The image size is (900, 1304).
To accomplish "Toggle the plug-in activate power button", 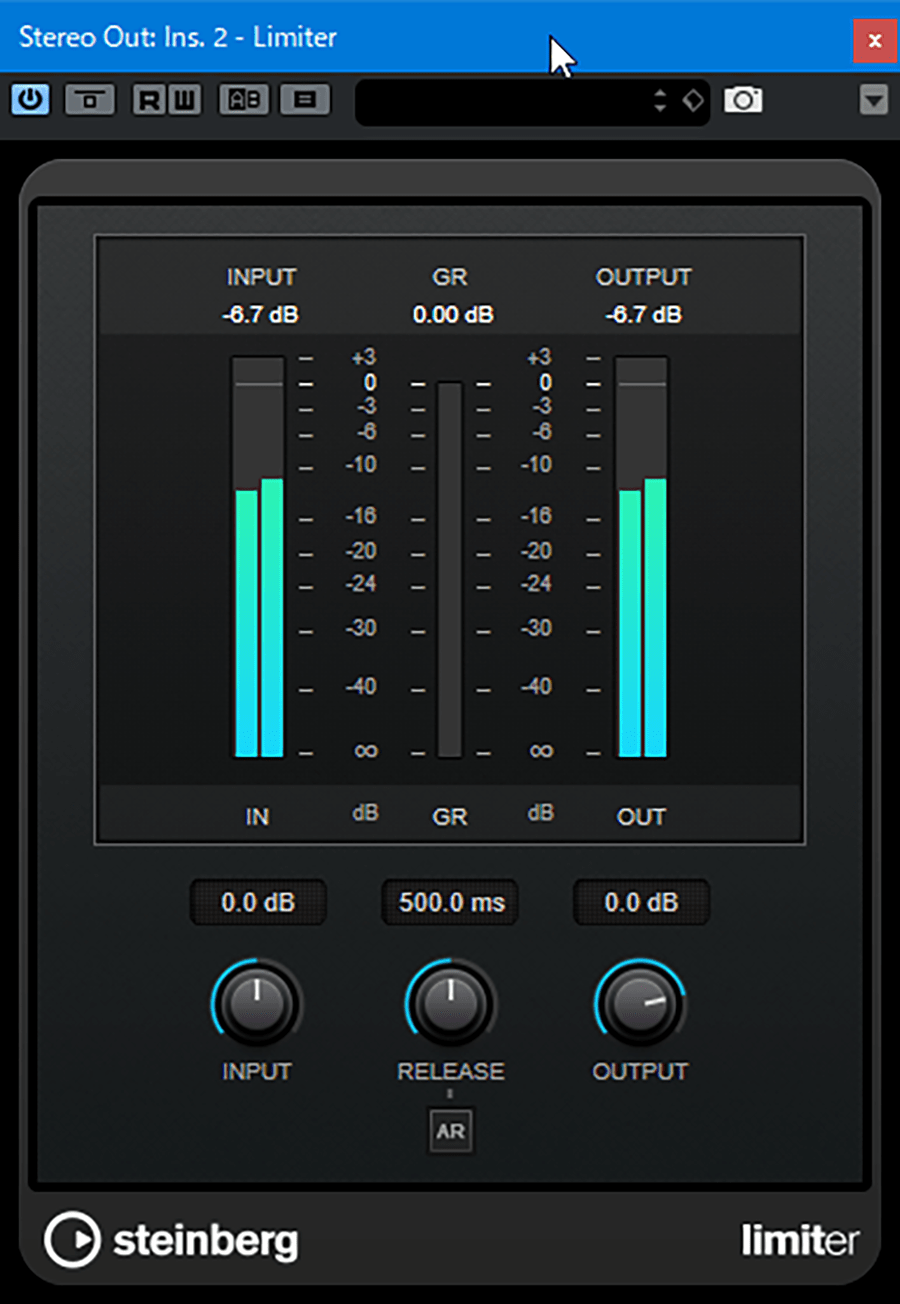I will point(31,100).
